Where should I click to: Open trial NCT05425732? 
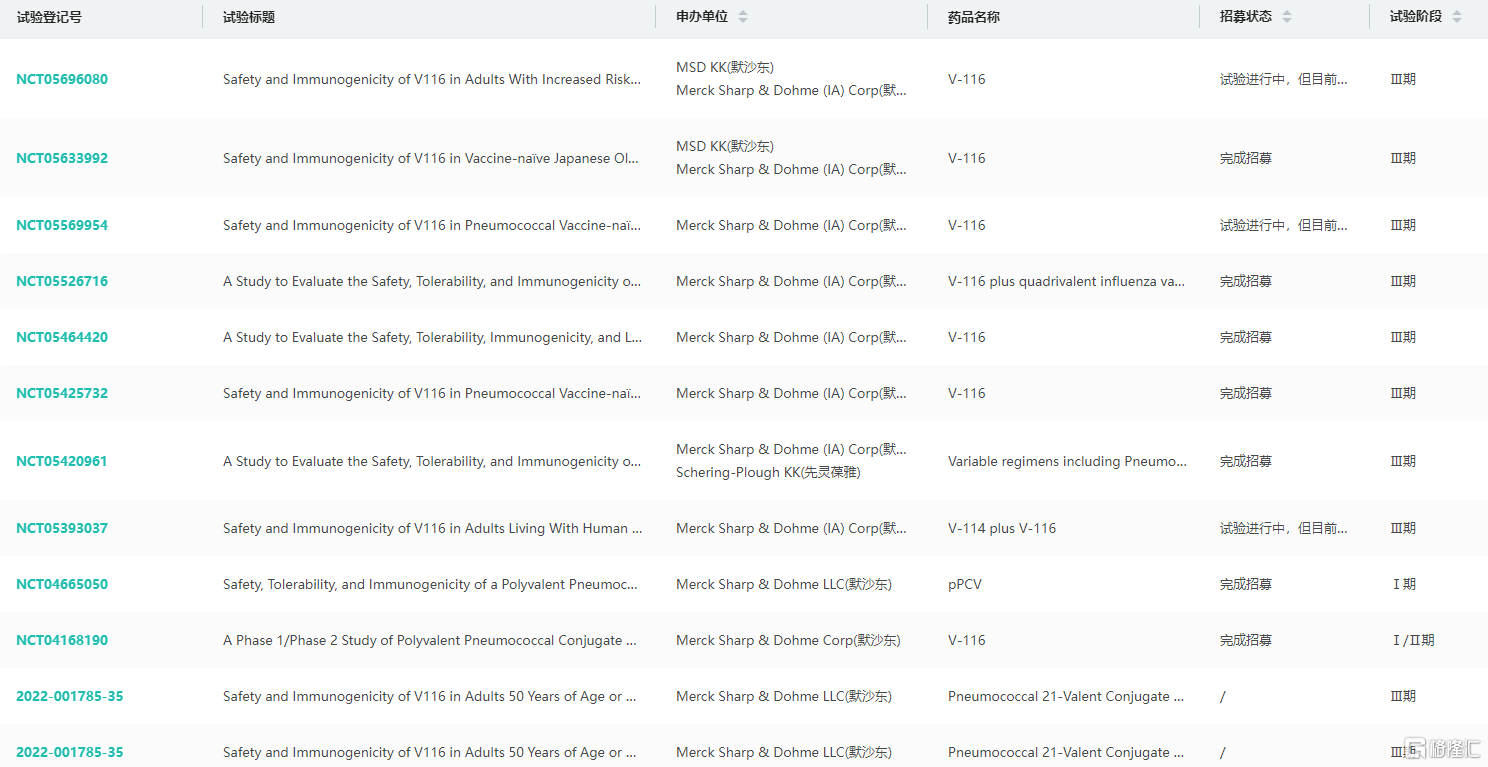click(62, 393)
